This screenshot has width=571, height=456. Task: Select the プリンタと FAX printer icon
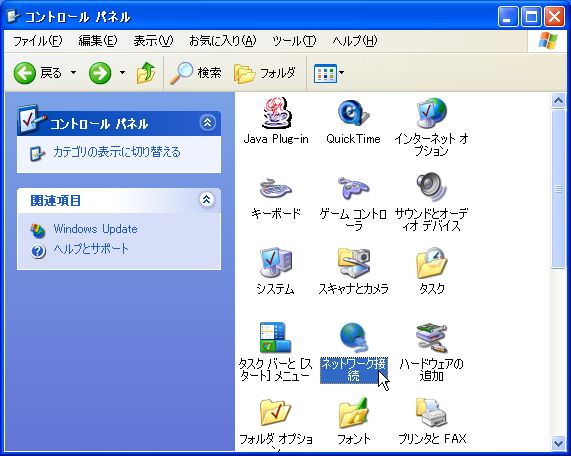click(x=432, y=413)
